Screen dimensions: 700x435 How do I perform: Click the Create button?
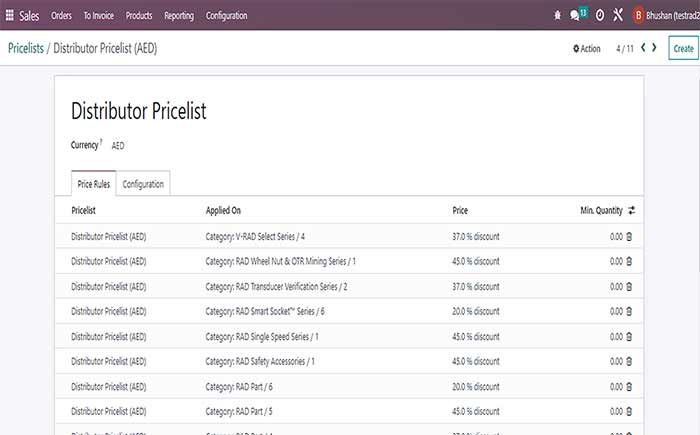pyautogui.click(x=683, y=48)
